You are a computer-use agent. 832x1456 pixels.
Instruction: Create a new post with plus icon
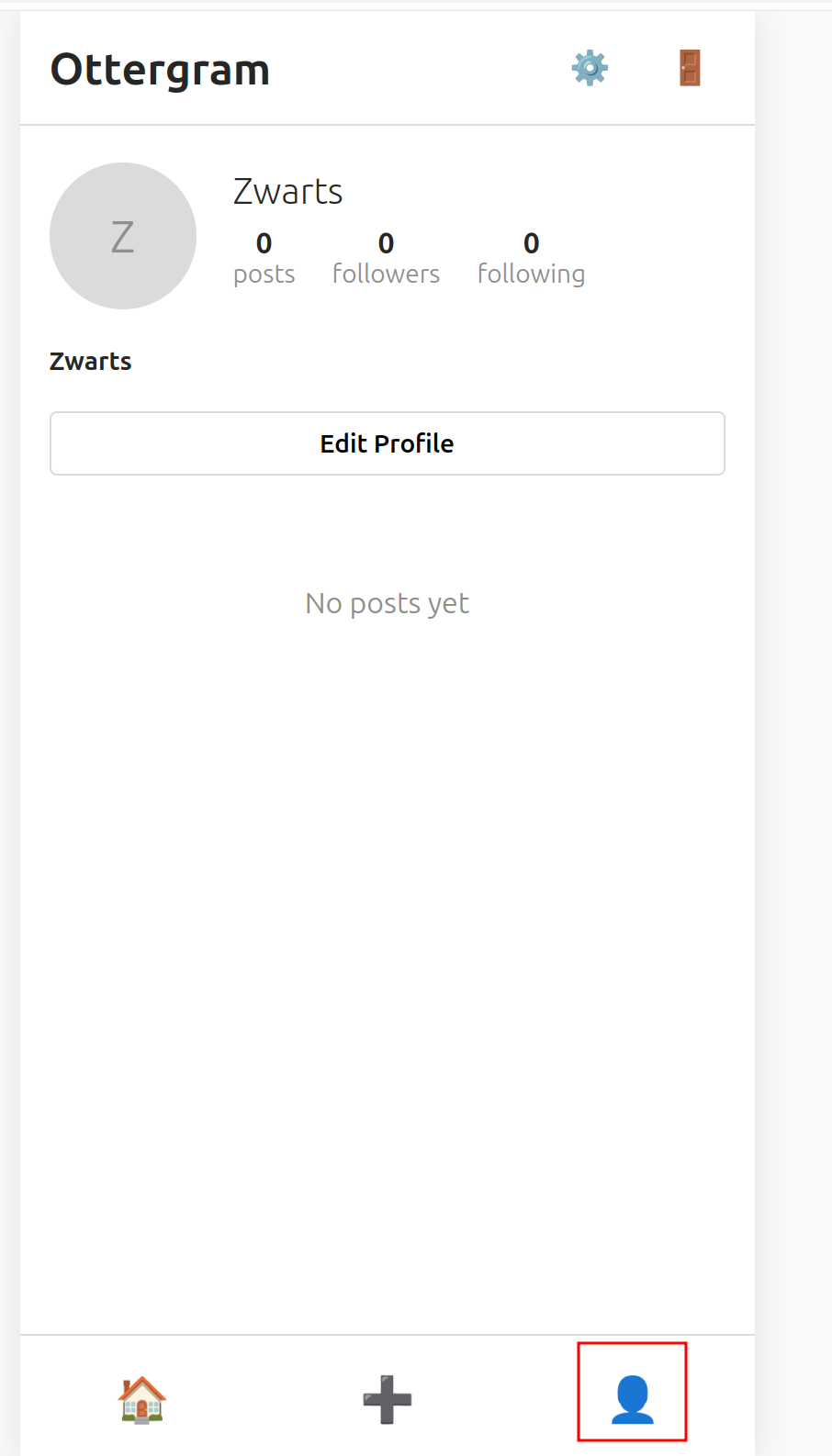click(x=388, y=1399)
